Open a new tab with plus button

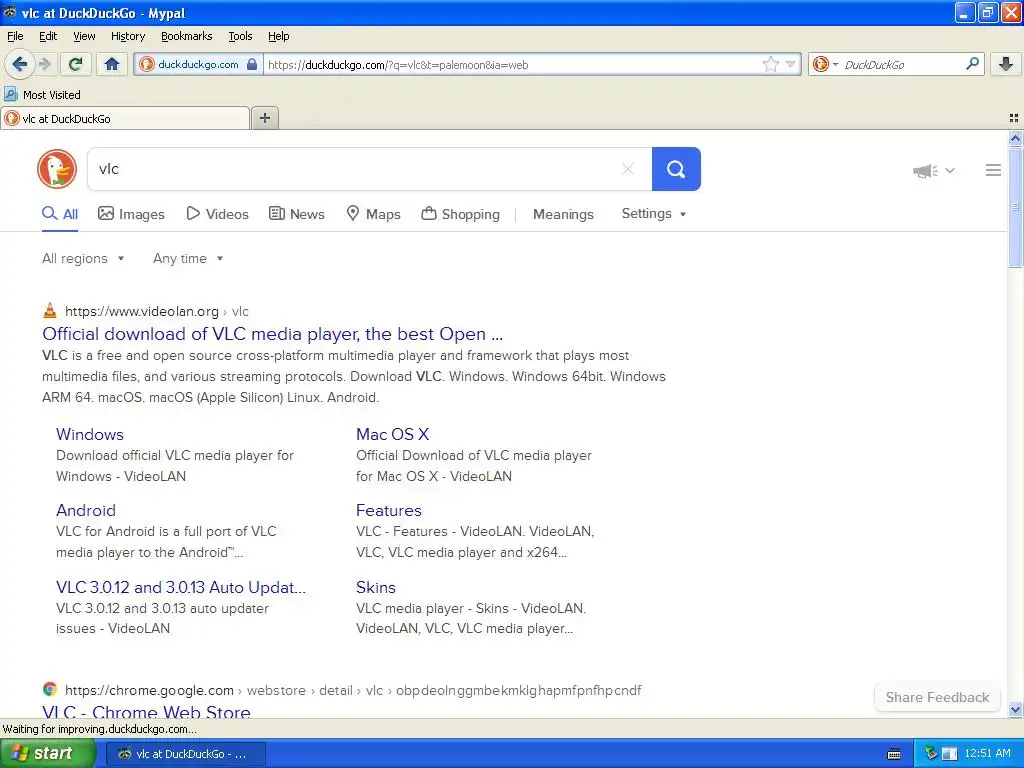[x=264, y=118]
